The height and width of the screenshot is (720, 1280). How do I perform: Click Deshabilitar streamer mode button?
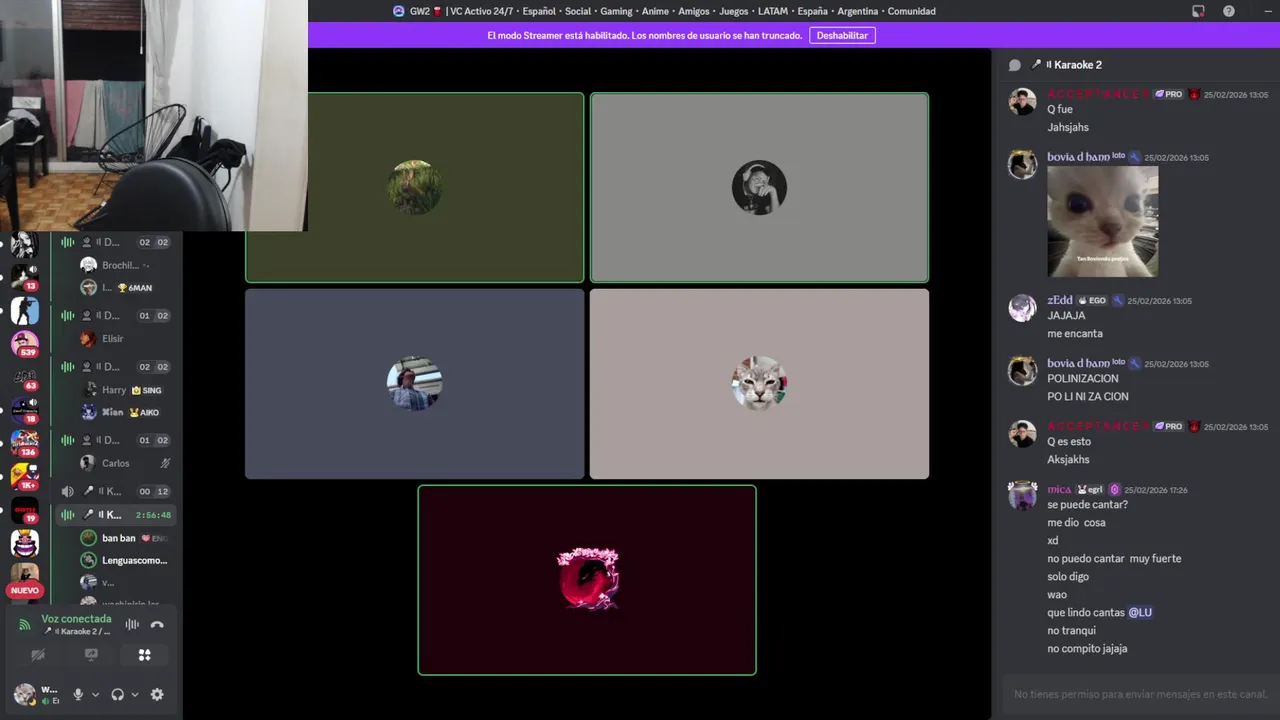click(x=842, y=35)
